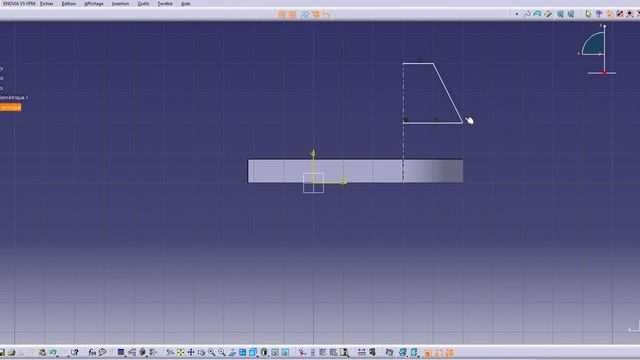Select the Rotate view tool
This screenshot has height=360, width=640.
[x=201, y=352]
